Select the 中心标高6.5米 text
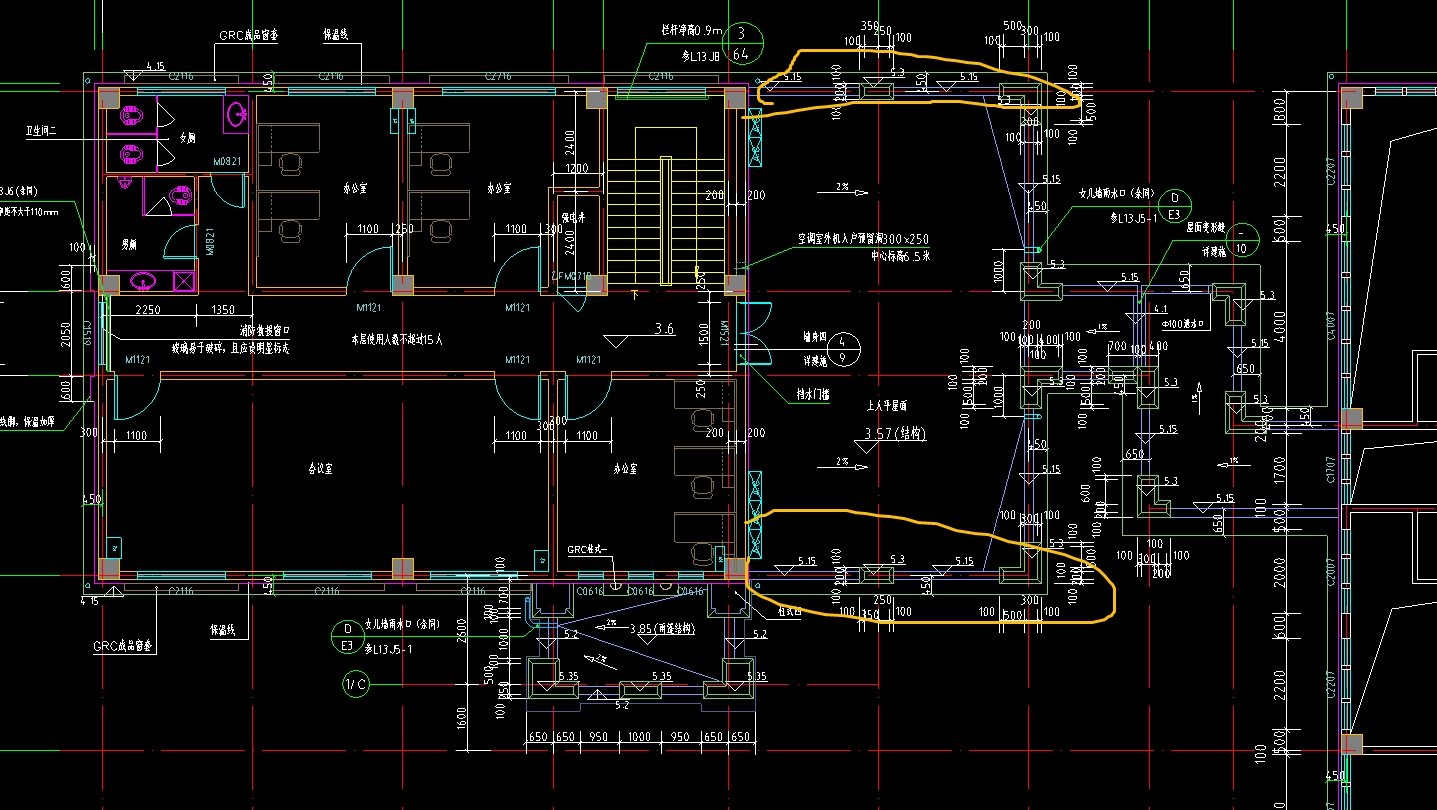This screenshot has height=810, width=1437. point(900,256)
